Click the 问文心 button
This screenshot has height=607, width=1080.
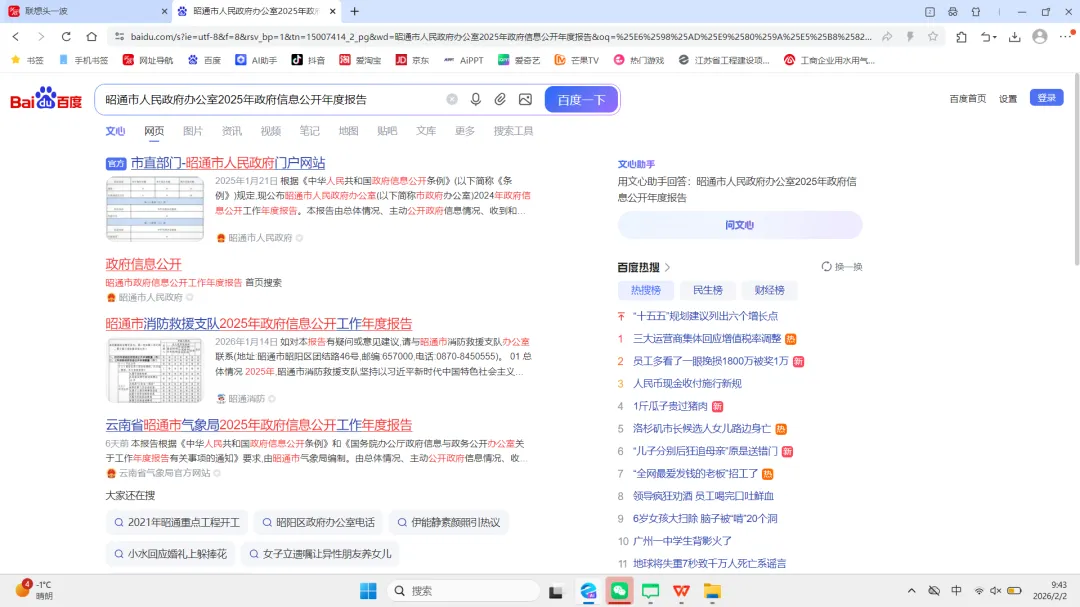[740, 225]
